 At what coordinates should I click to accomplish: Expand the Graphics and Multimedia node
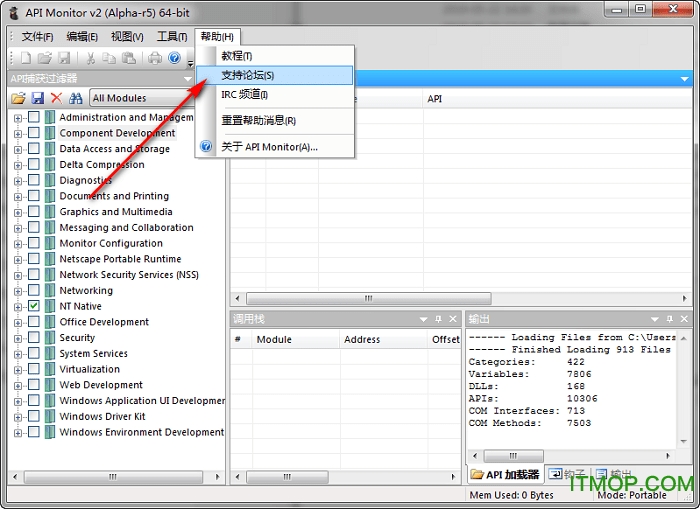point(18,212)
